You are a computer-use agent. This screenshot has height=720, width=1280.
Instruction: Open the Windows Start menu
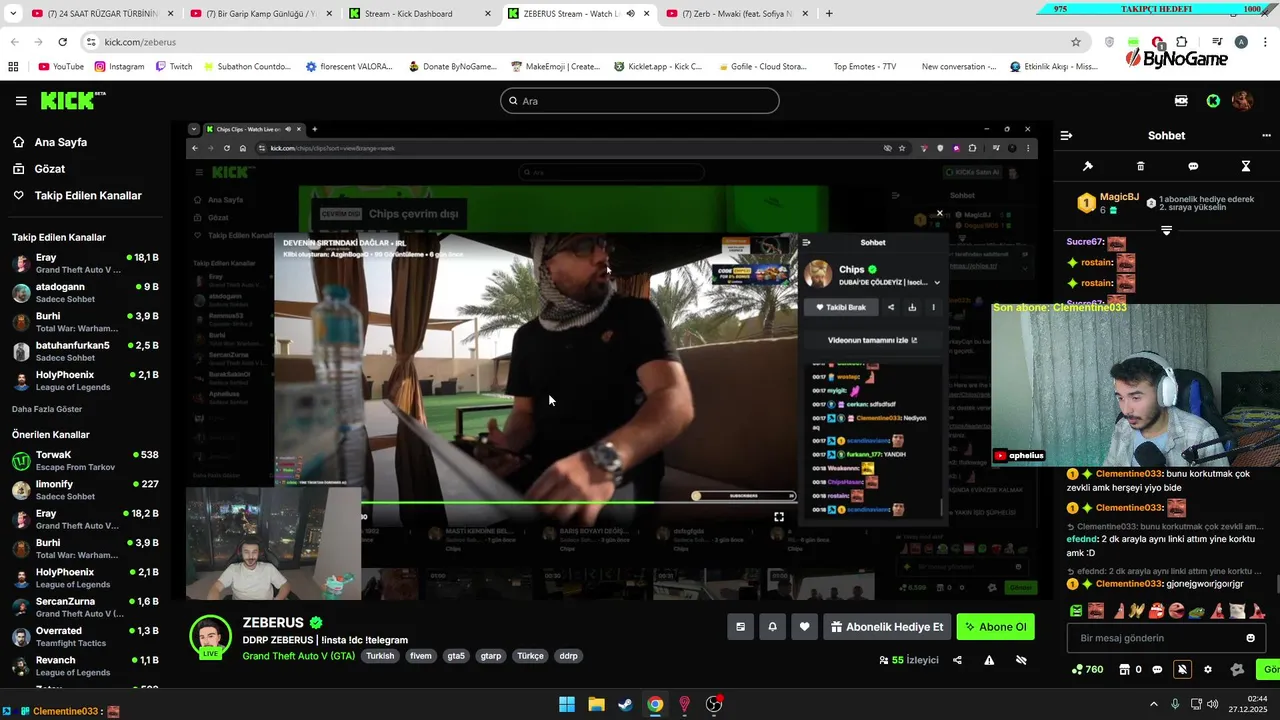tap(567, 704)
